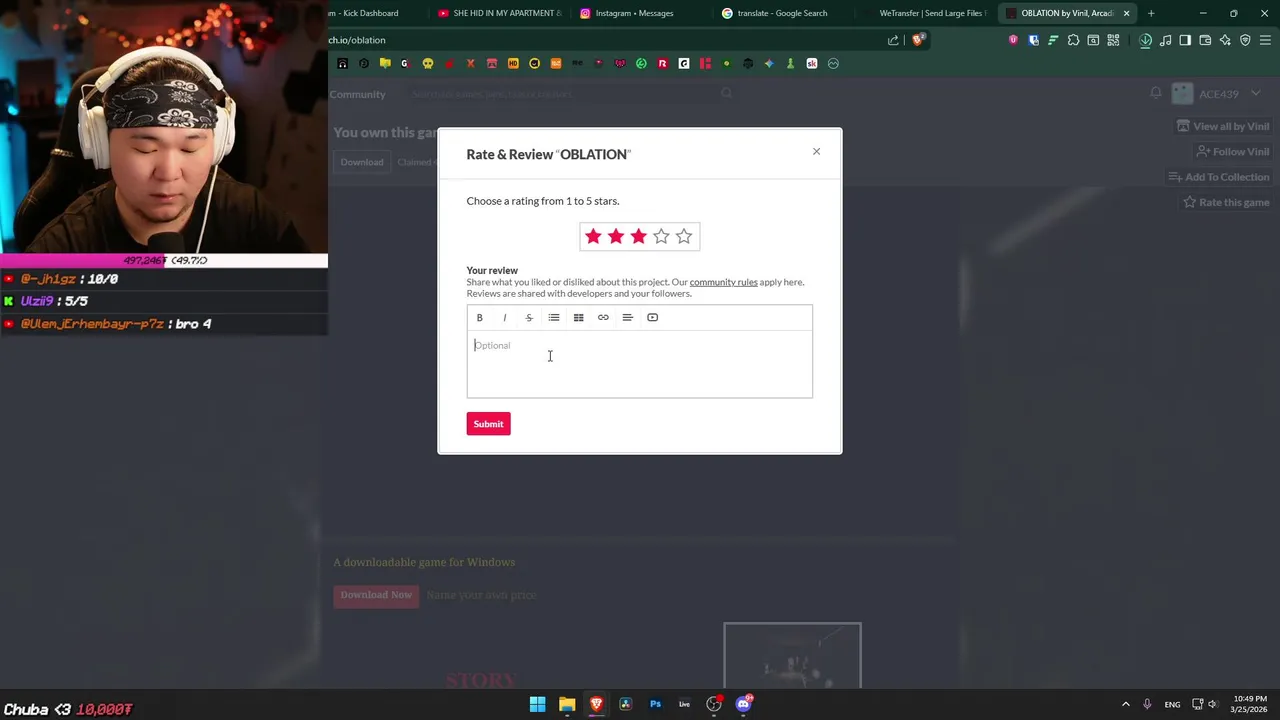This screenshot has height=720, width=1280.
Task: Switch to WeTransfer tab
Action: pyautogui.click(x=932, y=13)
